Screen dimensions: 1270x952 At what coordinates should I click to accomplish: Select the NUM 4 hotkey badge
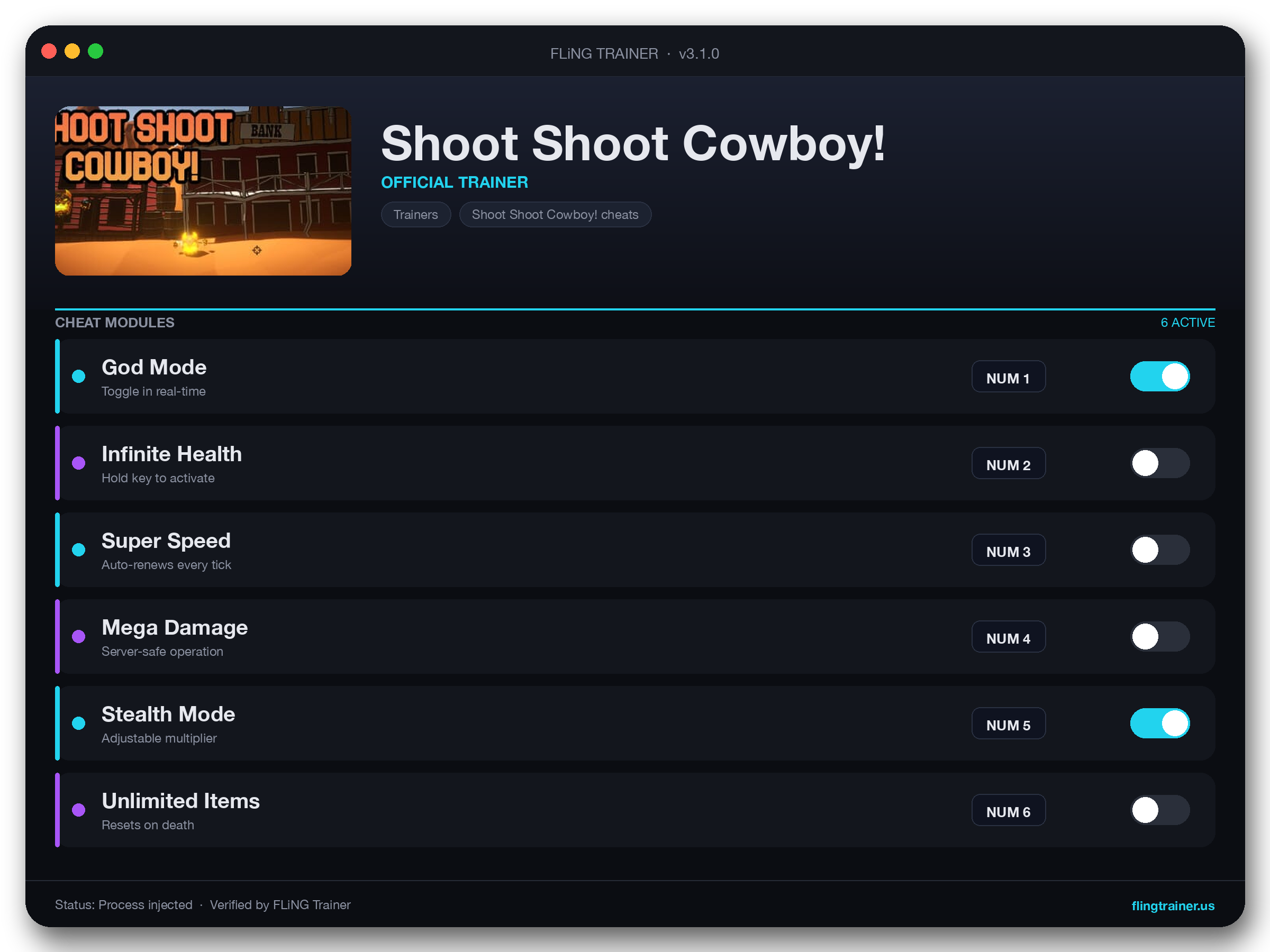click(1008, 637)
